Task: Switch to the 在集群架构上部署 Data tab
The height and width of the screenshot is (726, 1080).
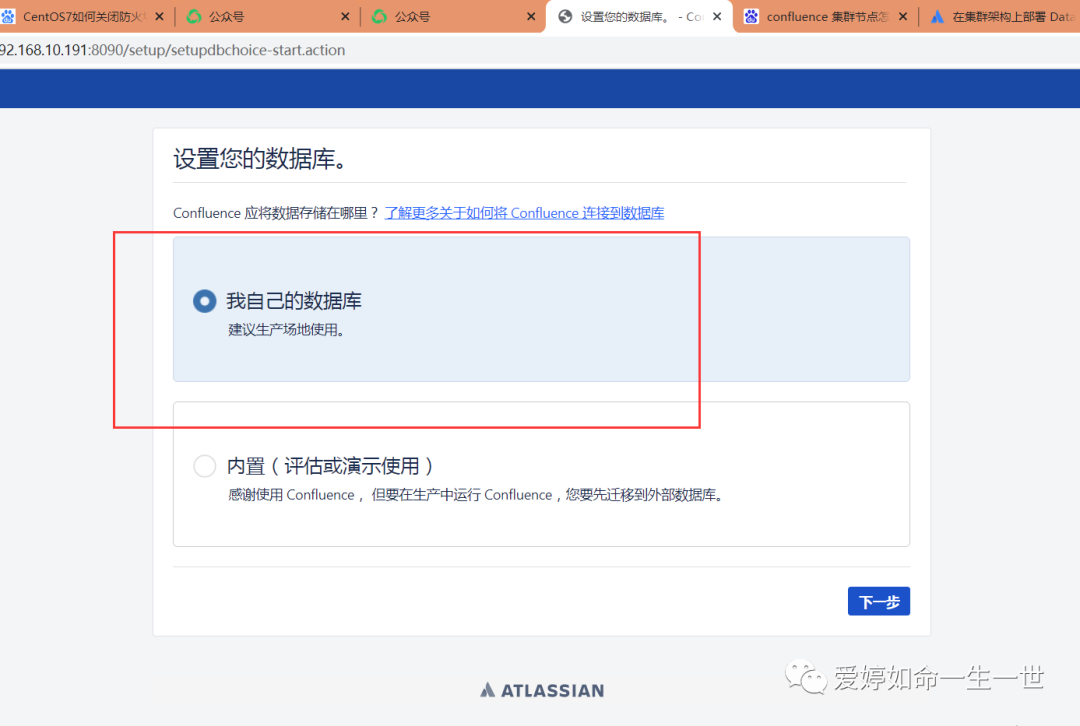Action: [1002, 17]
